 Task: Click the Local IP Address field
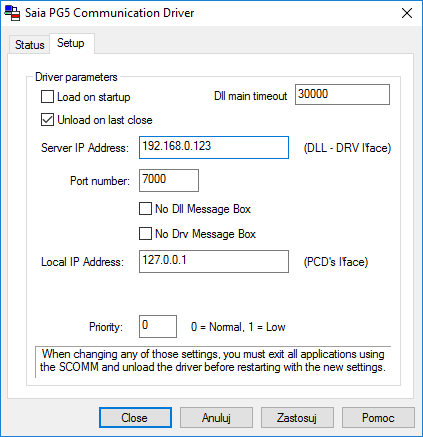click(214, 261)
